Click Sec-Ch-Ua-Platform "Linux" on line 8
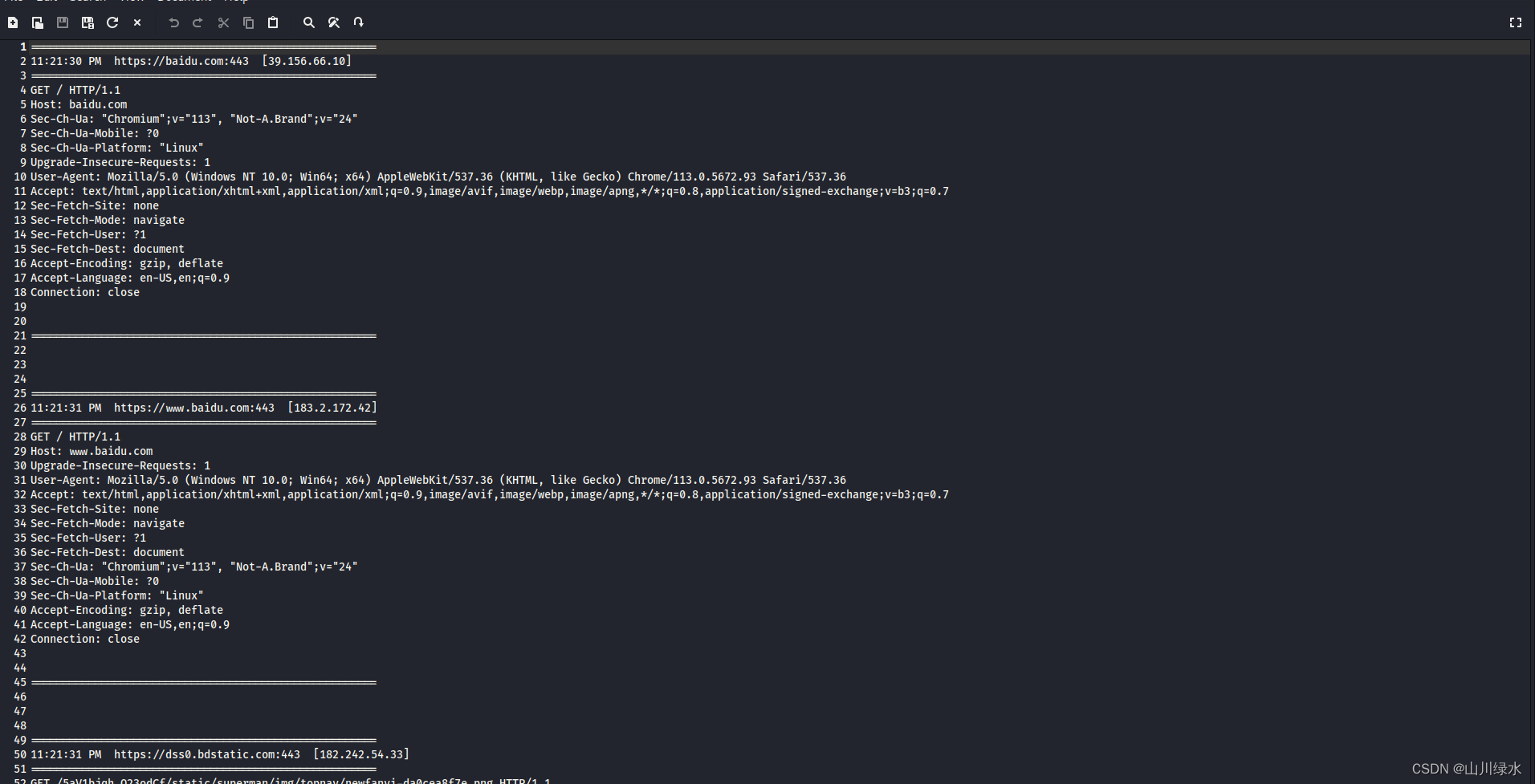The image size is (1535, 784). (x=117, y=148)
